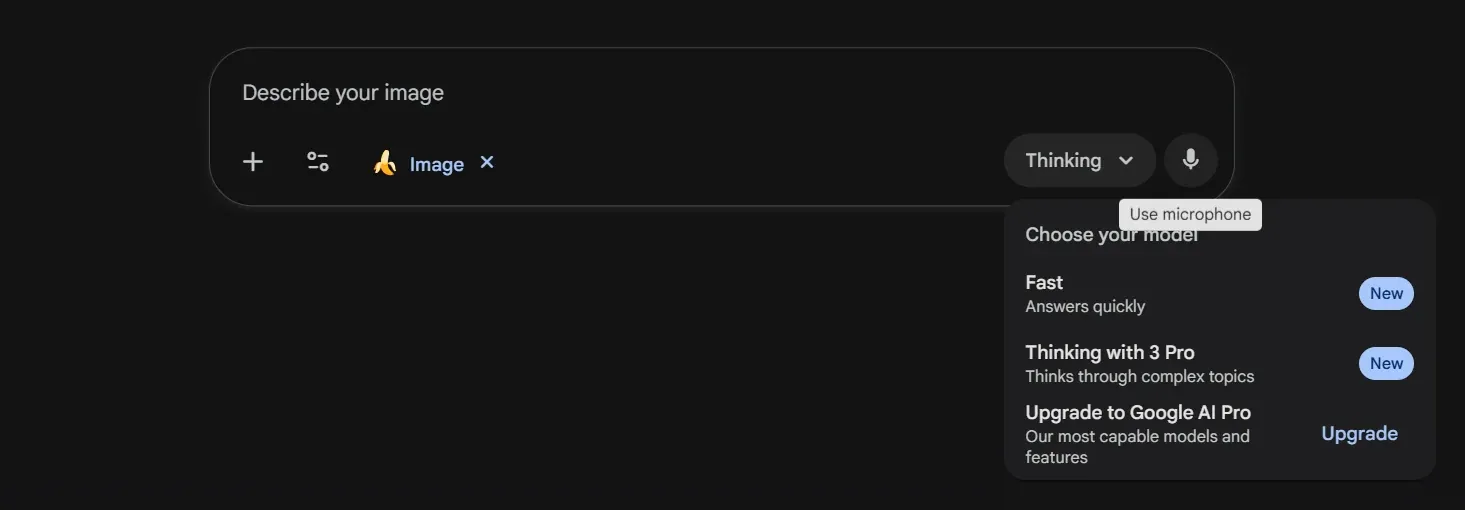Click the Upgrade link
Image resolution: width=1465 pixels, height=510 pixels.
click(x=1359, y=434)
